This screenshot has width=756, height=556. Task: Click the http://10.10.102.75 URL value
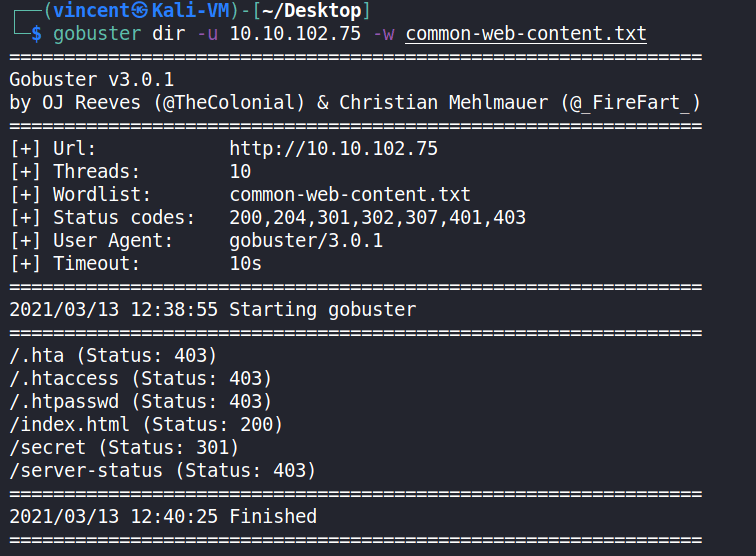[333, 149]
